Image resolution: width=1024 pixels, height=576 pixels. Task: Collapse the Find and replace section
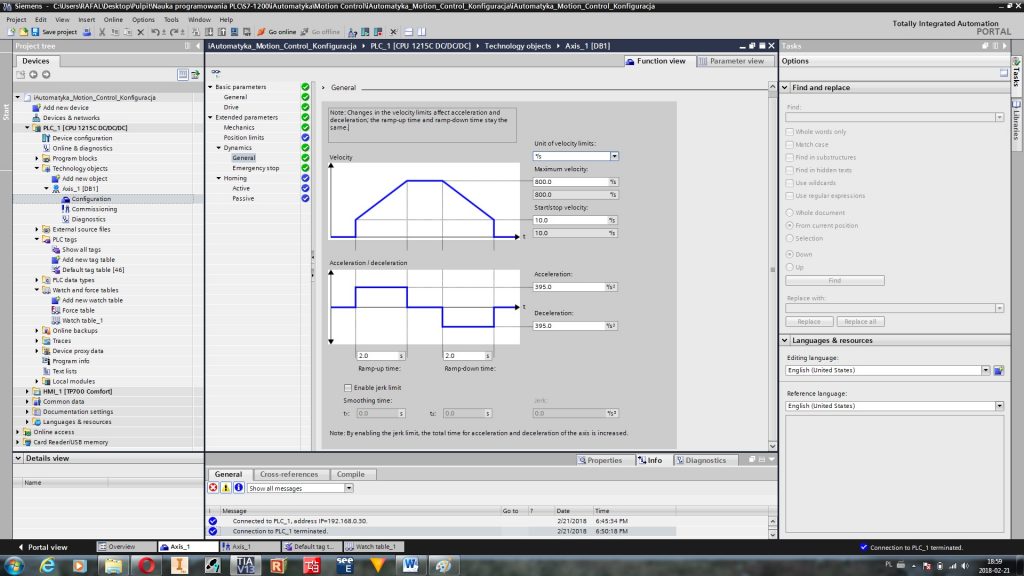[785, 88]
